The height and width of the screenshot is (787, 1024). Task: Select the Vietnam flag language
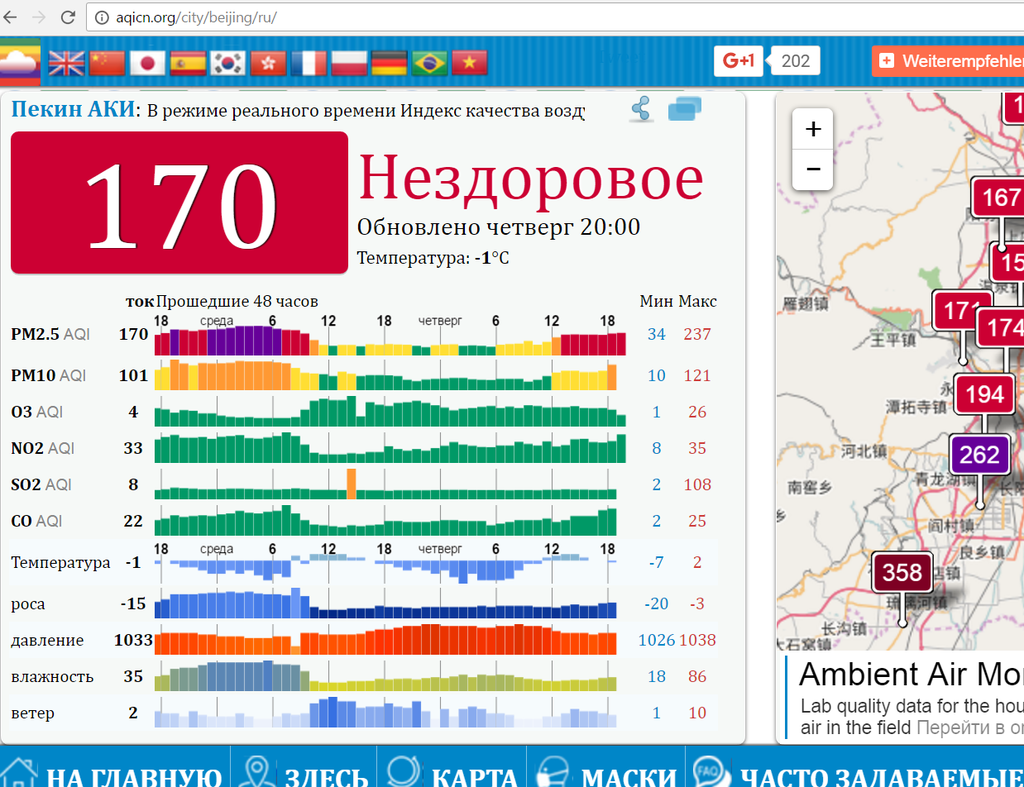click(470, 63)
